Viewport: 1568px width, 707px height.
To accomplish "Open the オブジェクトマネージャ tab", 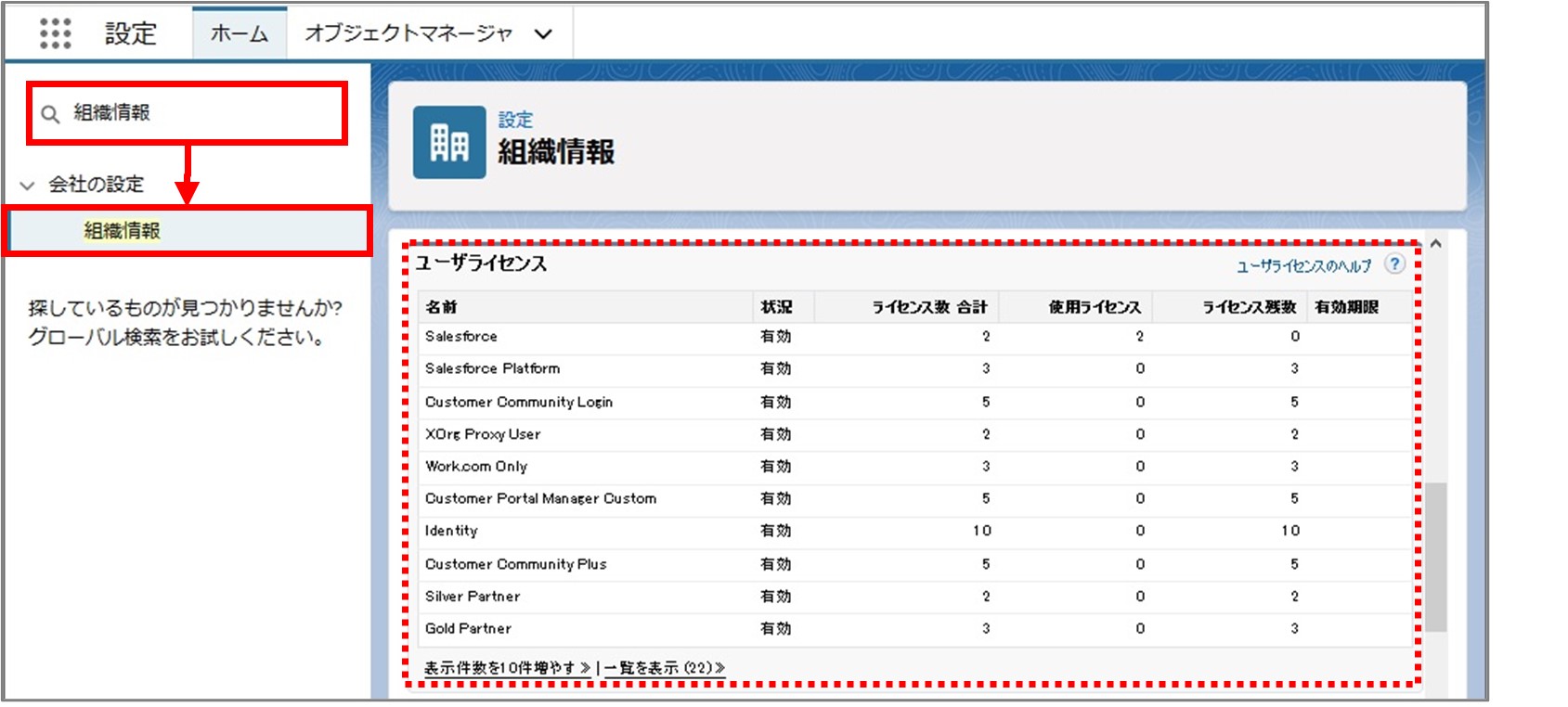I will (408, 33).
